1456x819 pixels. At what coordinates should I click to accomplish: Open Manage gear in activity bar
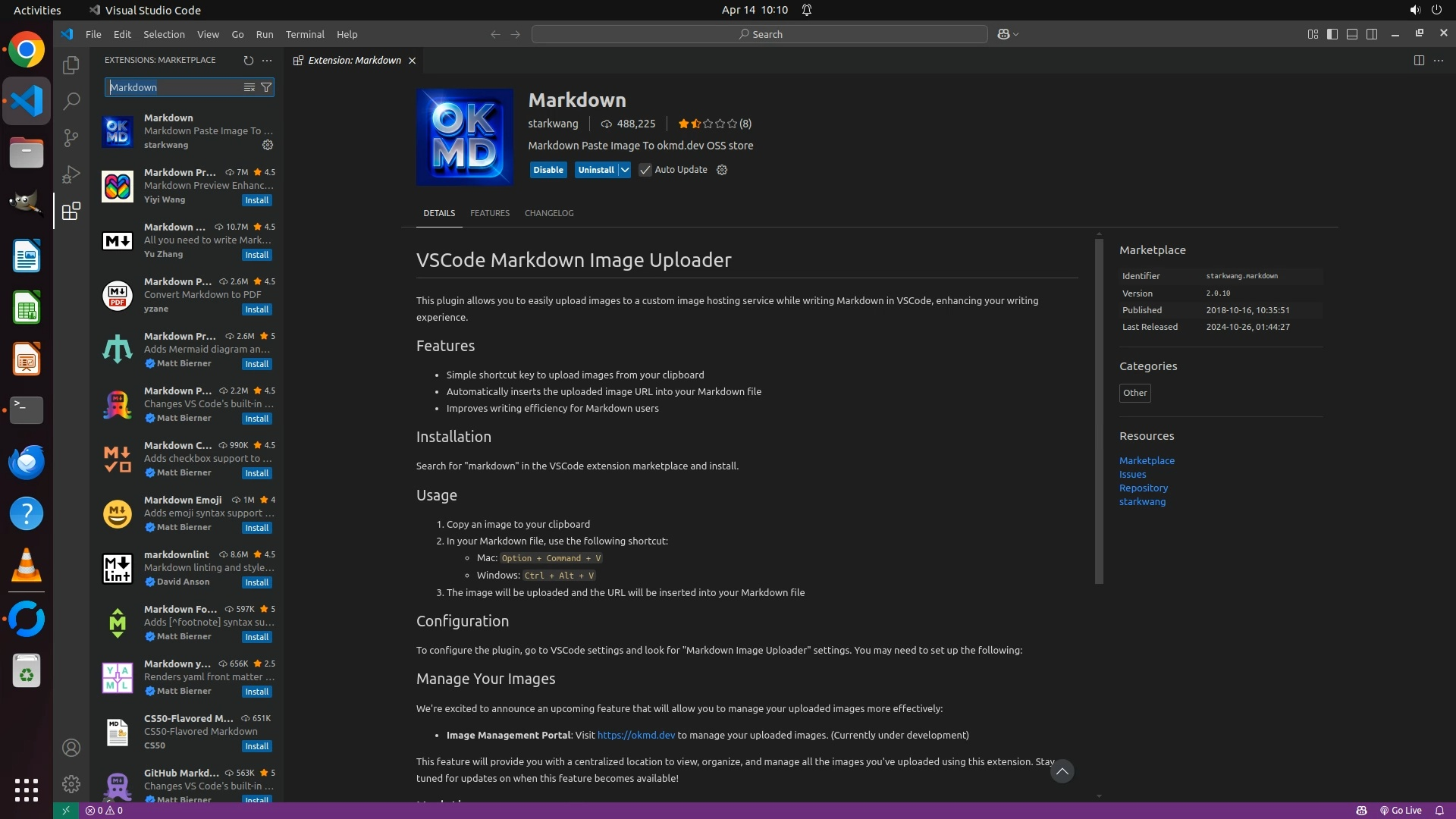71,783
